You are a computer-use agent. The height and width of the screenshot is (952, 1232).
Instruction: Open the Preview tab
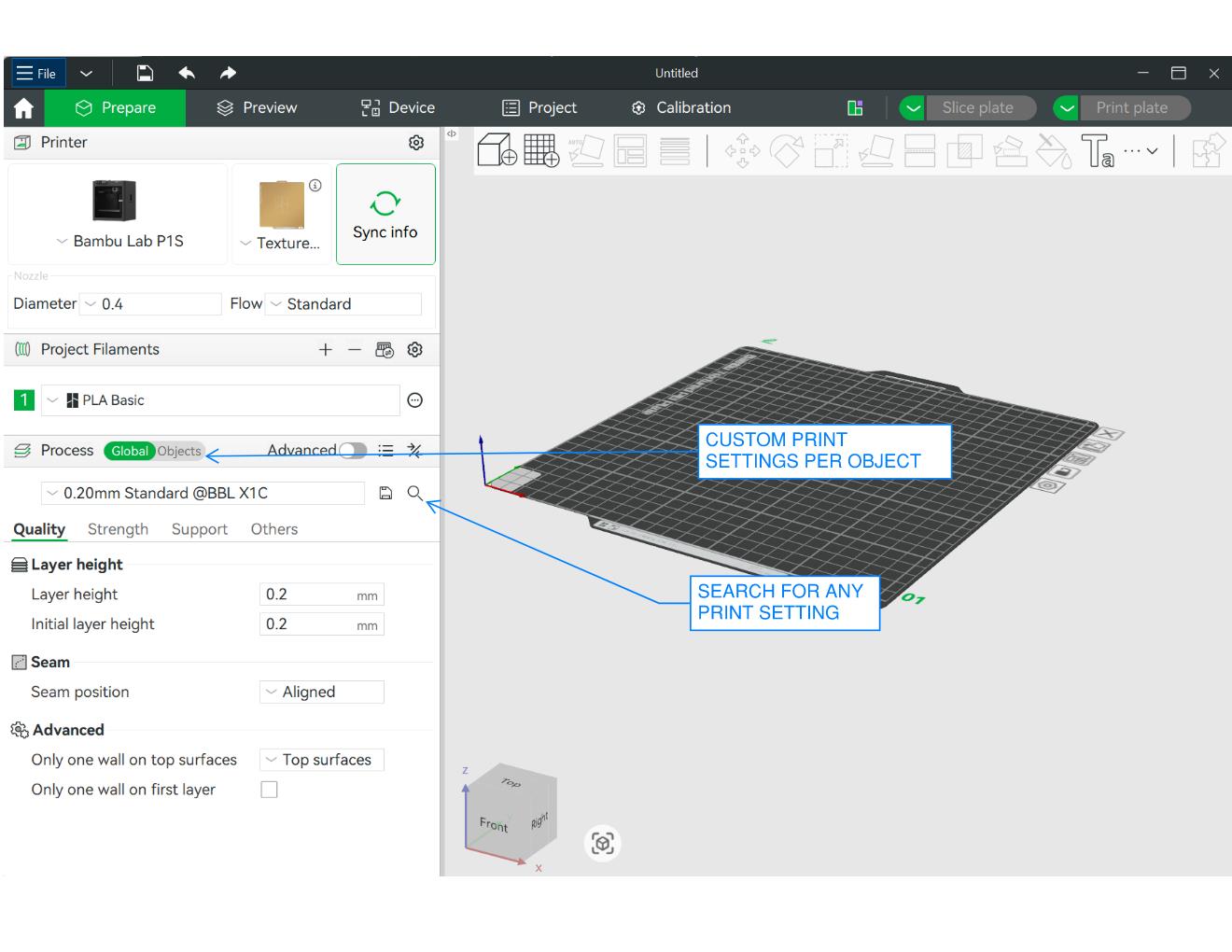click(x=257, y=107)
